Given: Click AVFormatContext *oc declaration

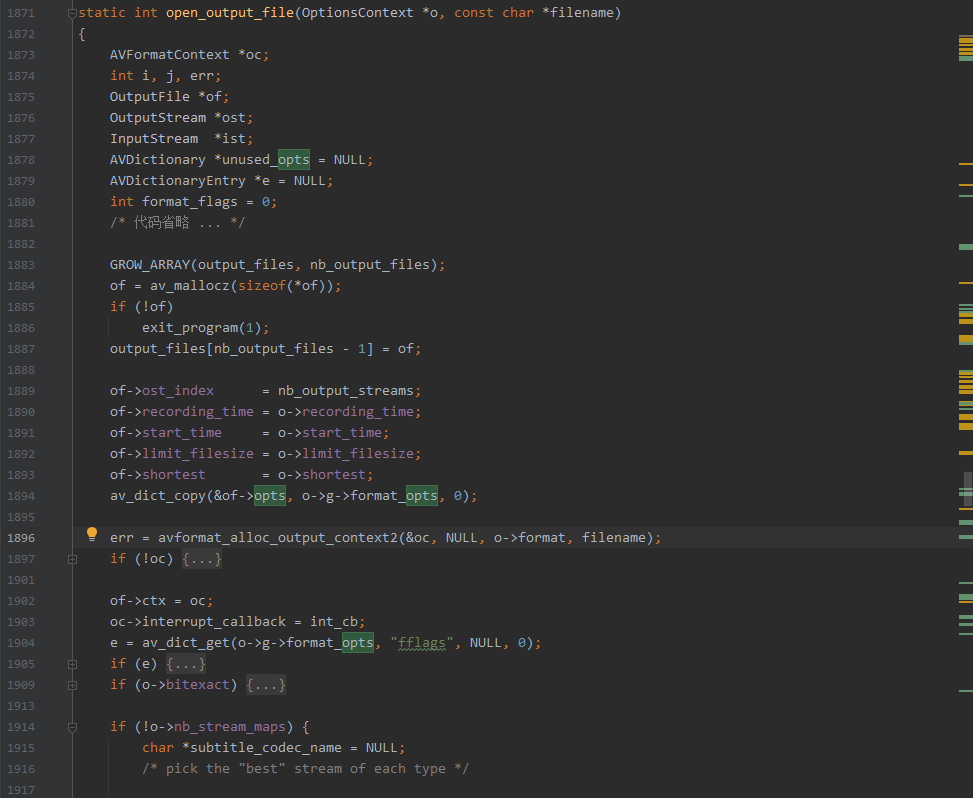Looking at the screenshot, I should point(189,55).
